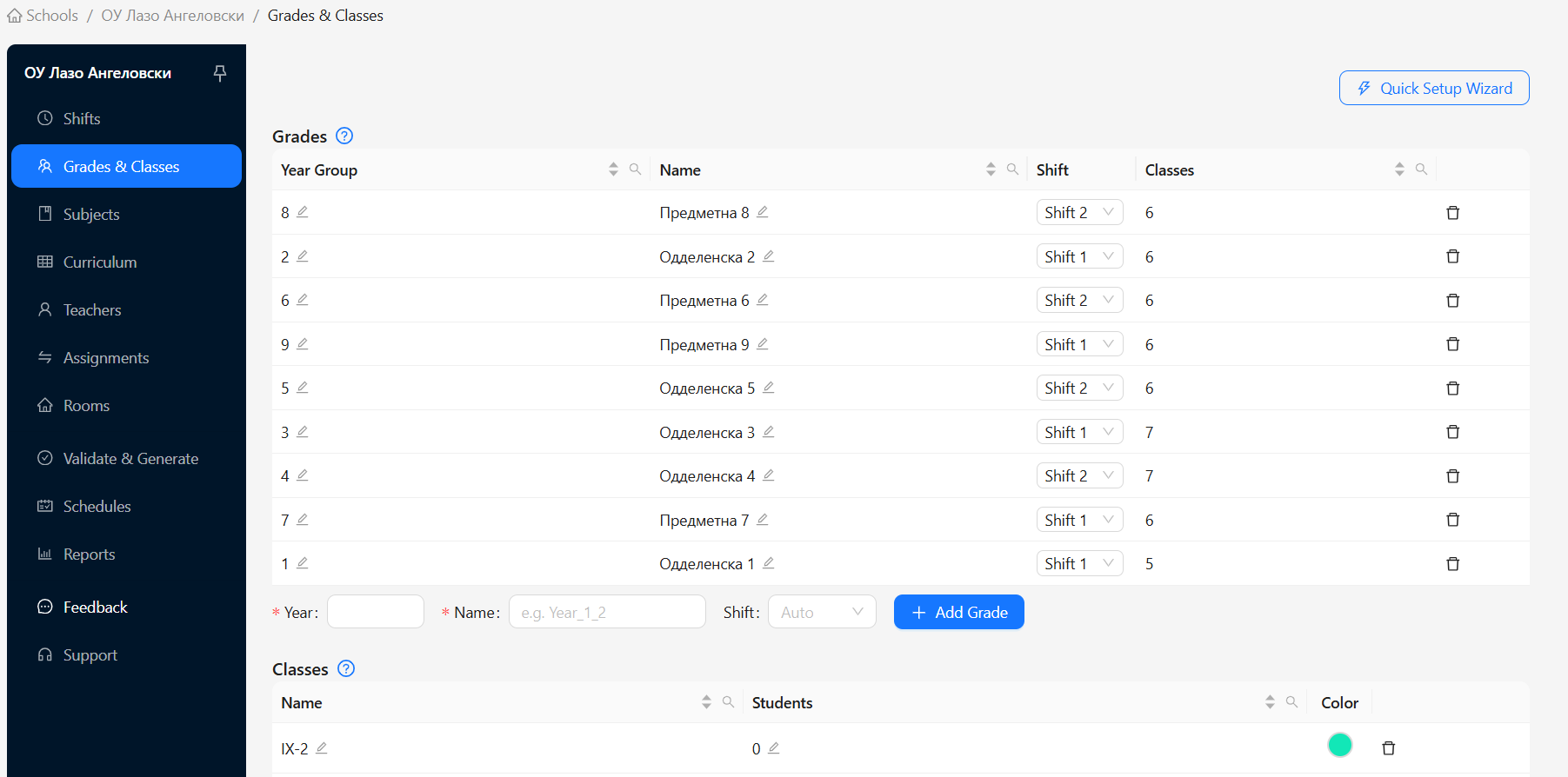This screenshot has height=777, width=1568.
Task: Open Shift dropdown for Одделенска 4
Action: [1080, 476]
